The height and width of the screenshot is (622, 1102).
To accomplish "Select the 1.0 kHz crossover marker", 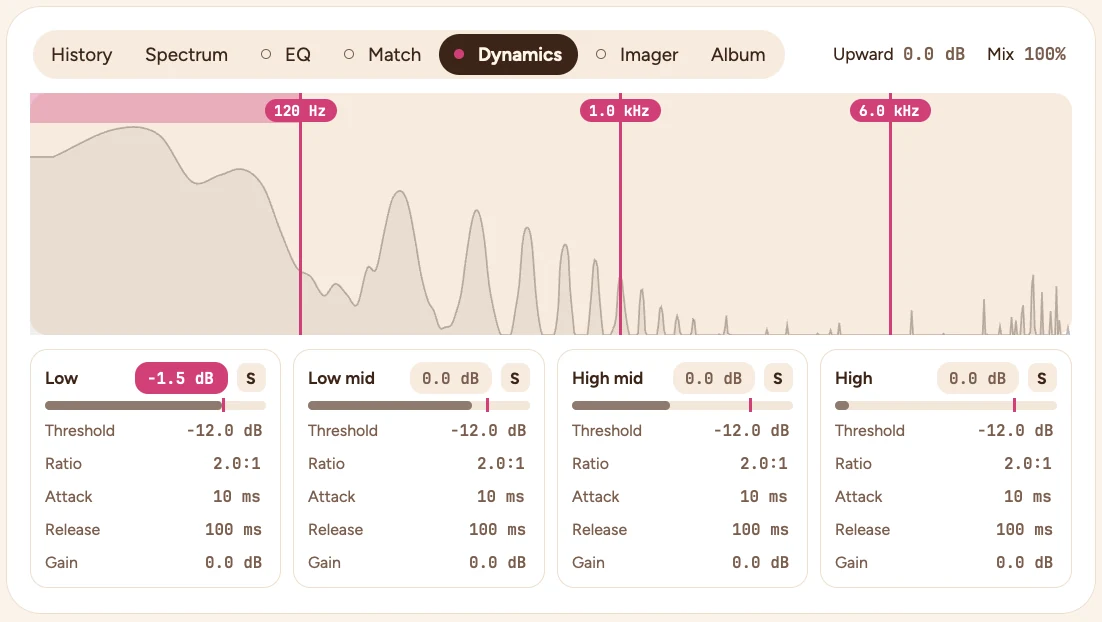I will [x=620, y=110].
